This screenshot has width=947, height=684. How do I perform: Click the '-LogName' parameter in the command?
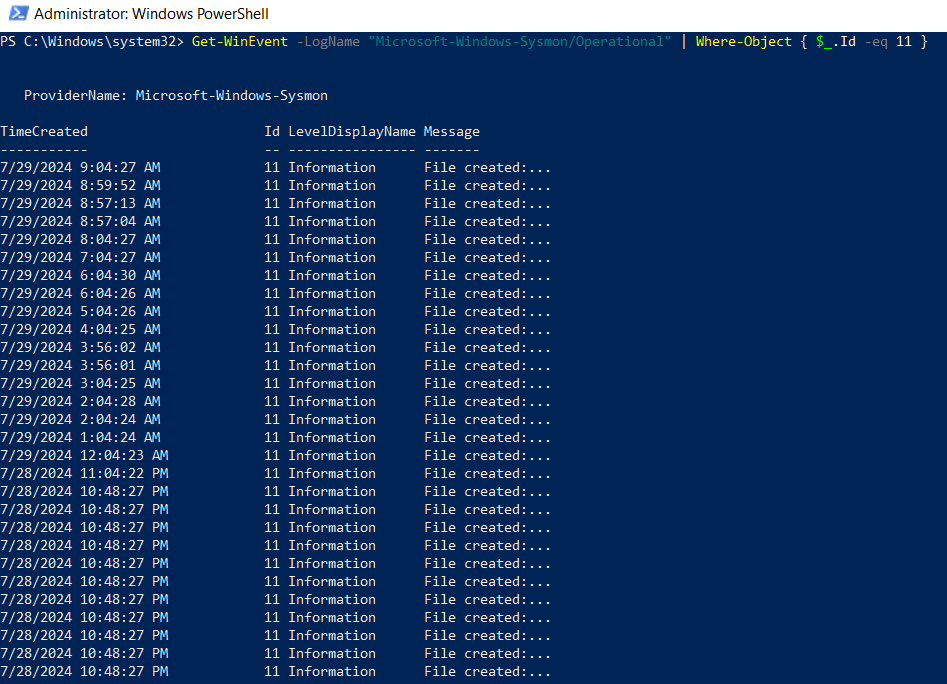tap(328, 42)
